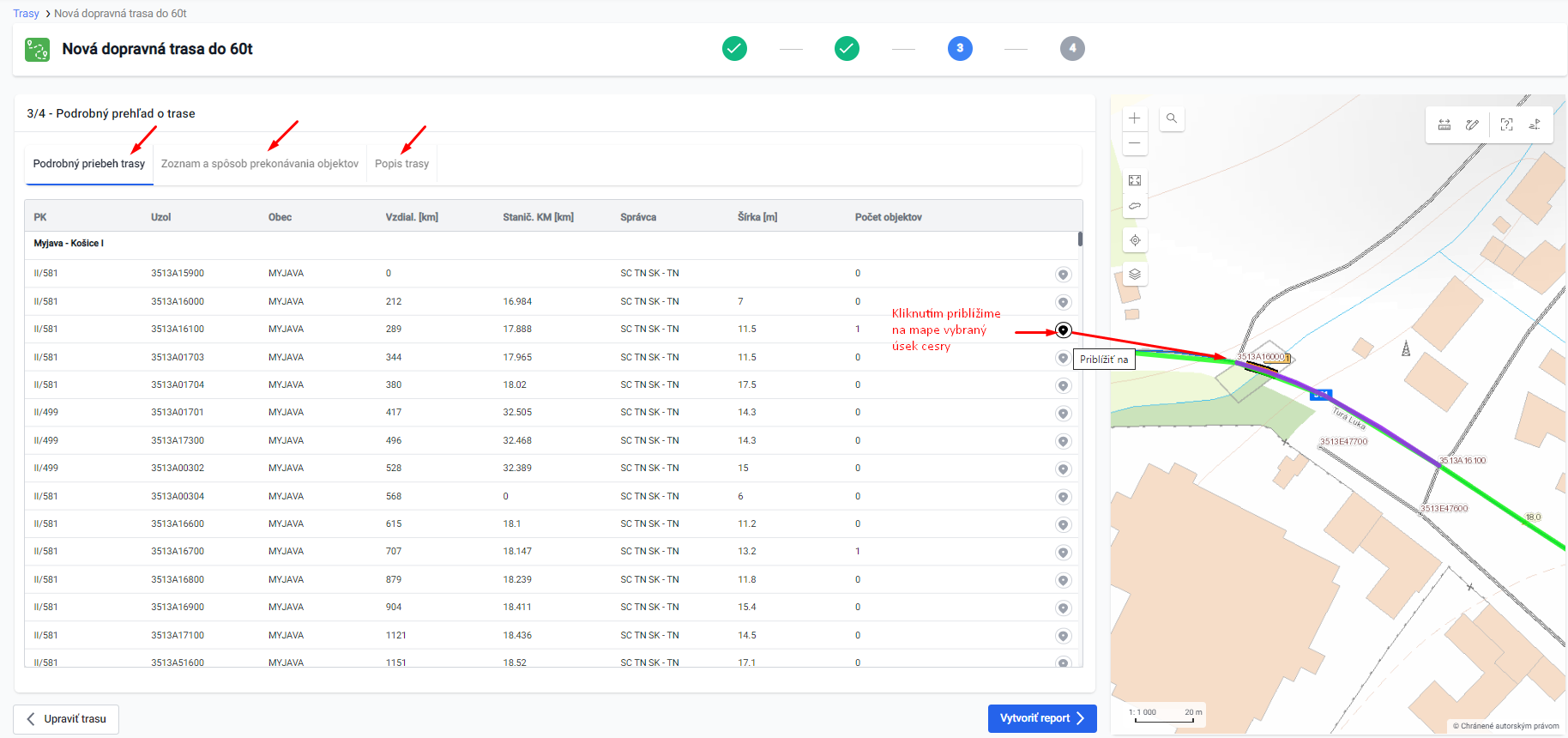Click the Upraviť trasu back button
Image resolution: width=1568 pixels, height=738 pixels.
(x=66, y=719)
